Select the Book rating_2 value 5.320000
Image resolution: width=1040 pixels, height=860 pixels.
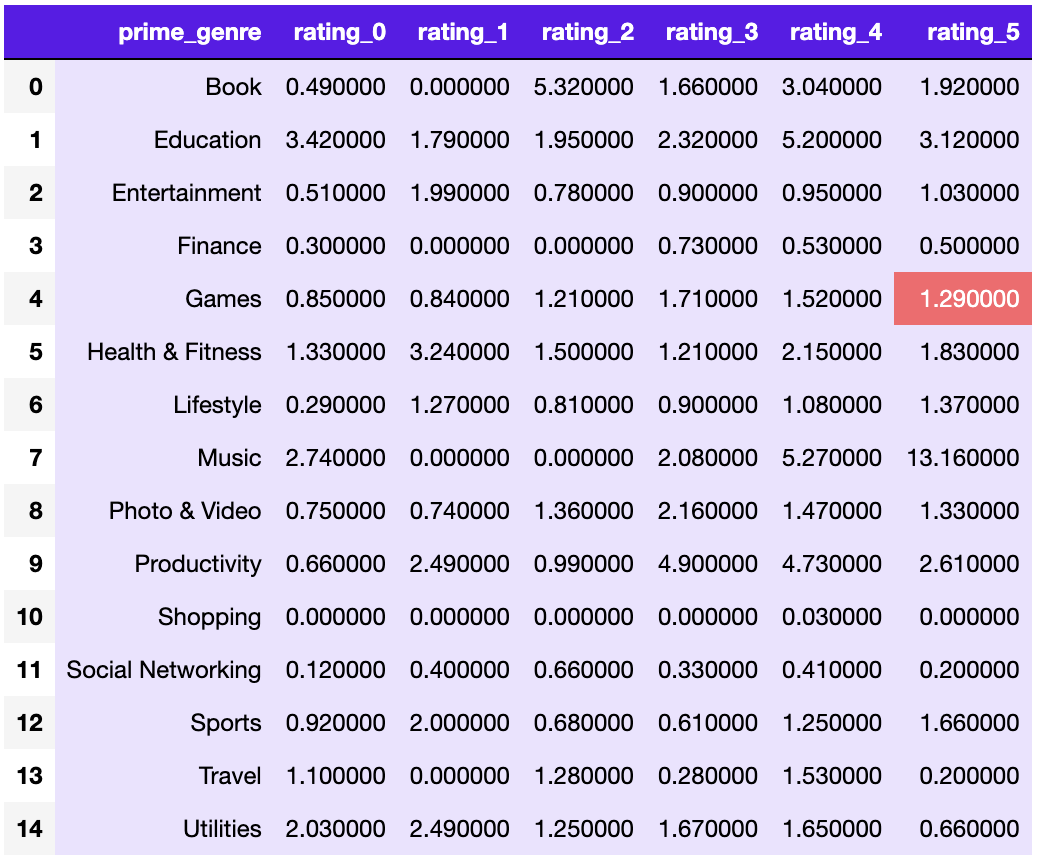pos(584,86)
